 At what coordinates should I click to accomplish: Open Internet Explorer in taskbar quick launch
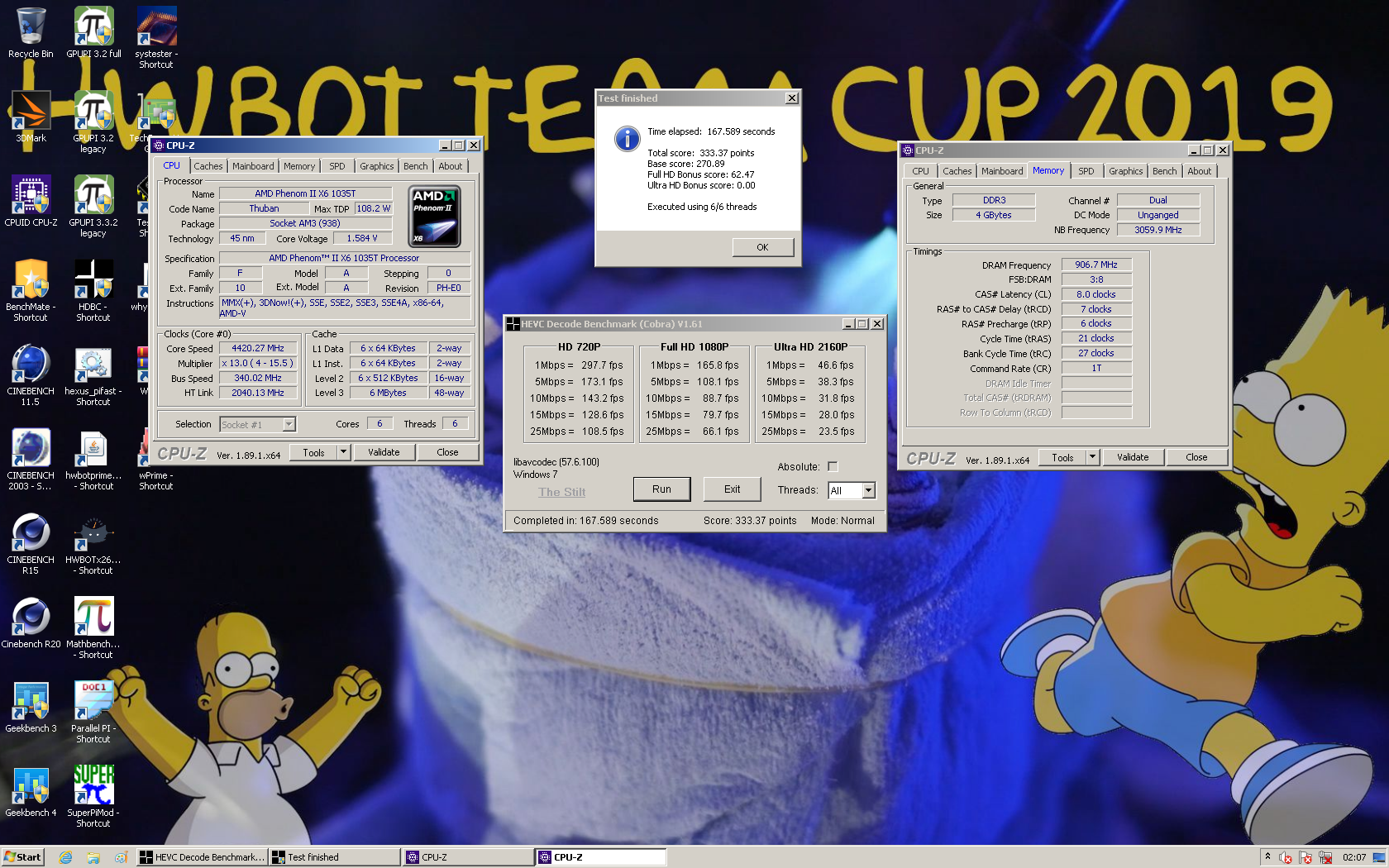[x=66, y=857]
